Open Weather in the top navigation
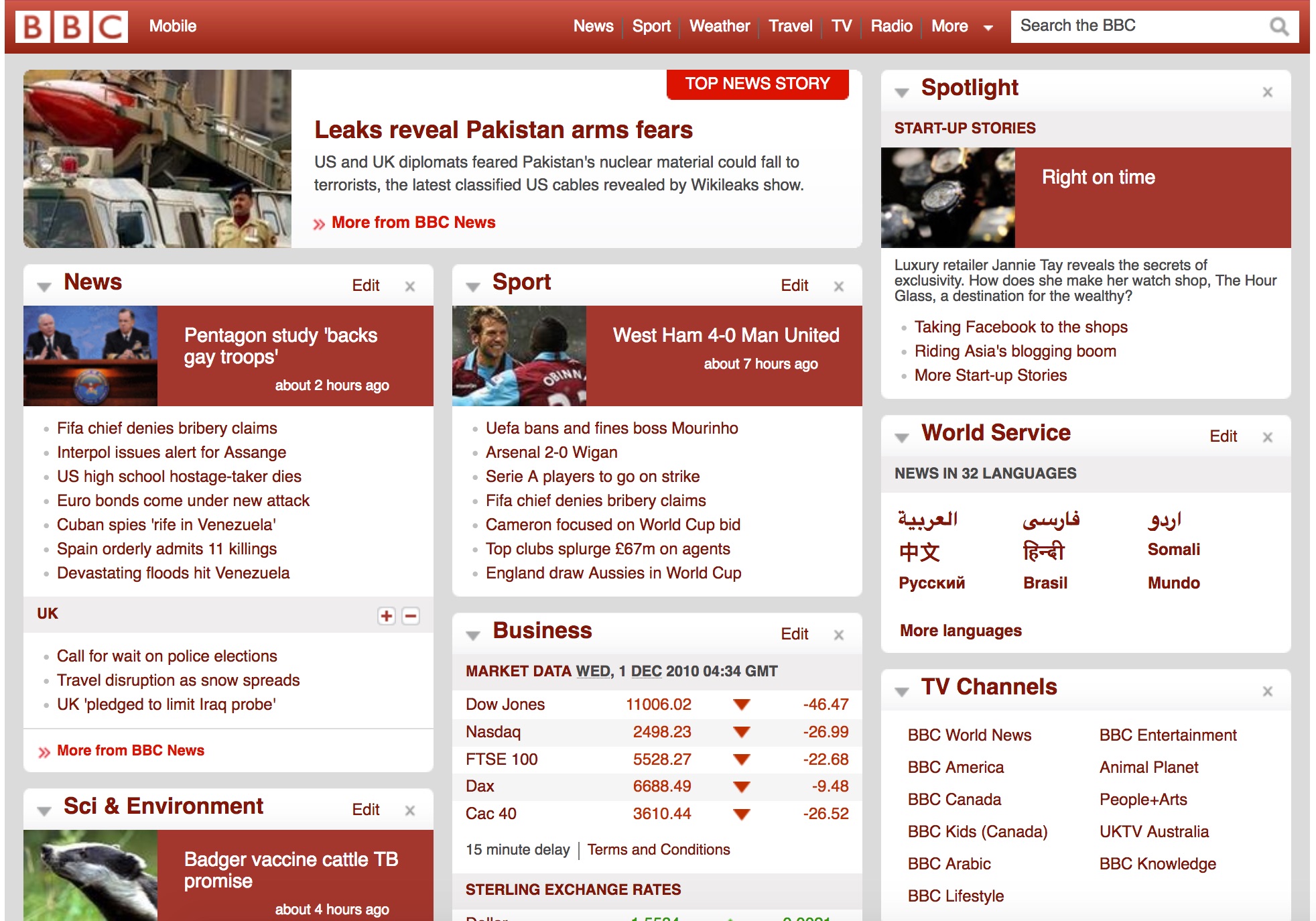The image size is (1316, 921). pos(719,27)
